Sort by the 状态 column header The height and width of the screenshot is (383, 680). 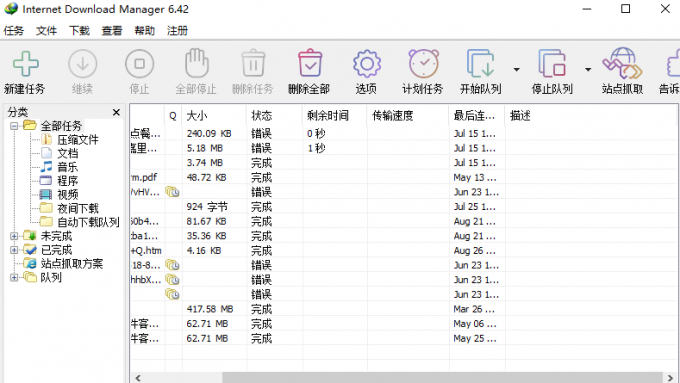275,116
